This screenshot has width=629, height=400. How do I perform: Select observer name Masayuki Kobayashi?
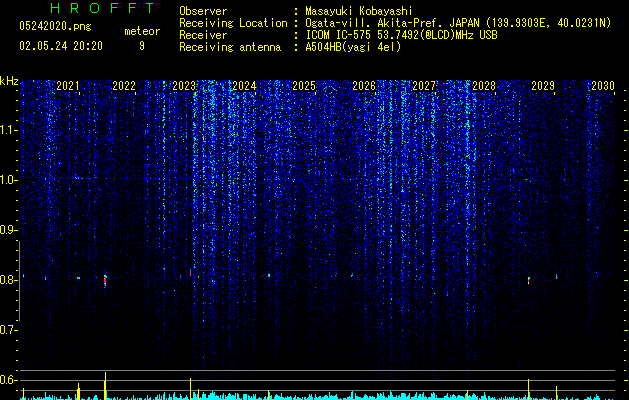(x=359, y=11)
